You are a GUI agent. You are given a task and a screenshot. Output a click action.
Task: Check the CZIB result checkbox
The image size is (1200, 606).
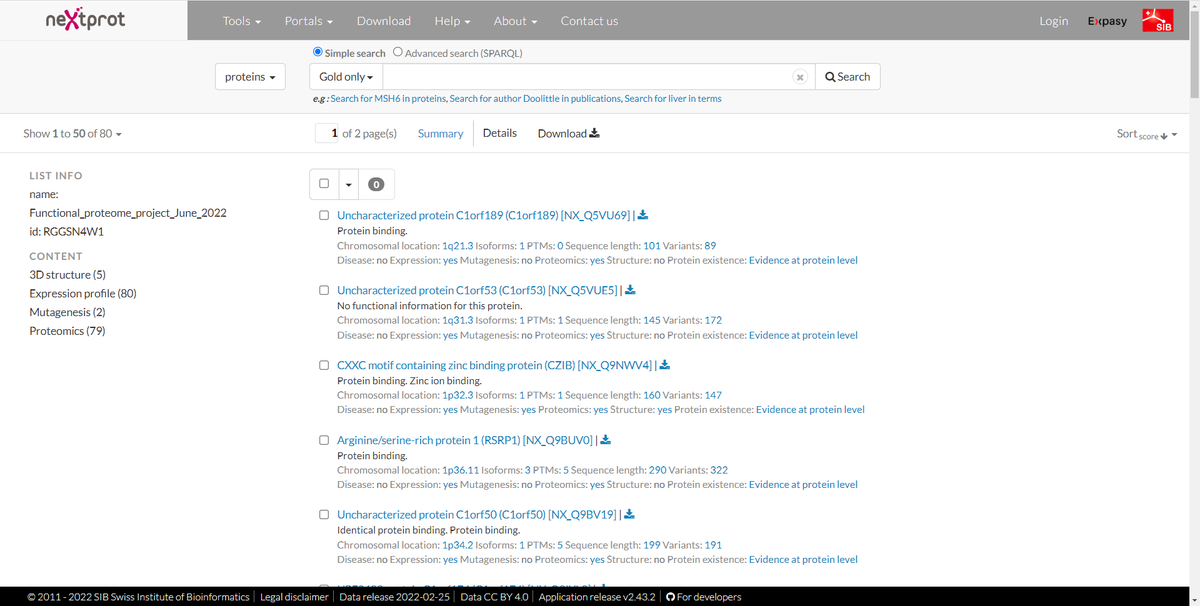click(x=324, y=365)
